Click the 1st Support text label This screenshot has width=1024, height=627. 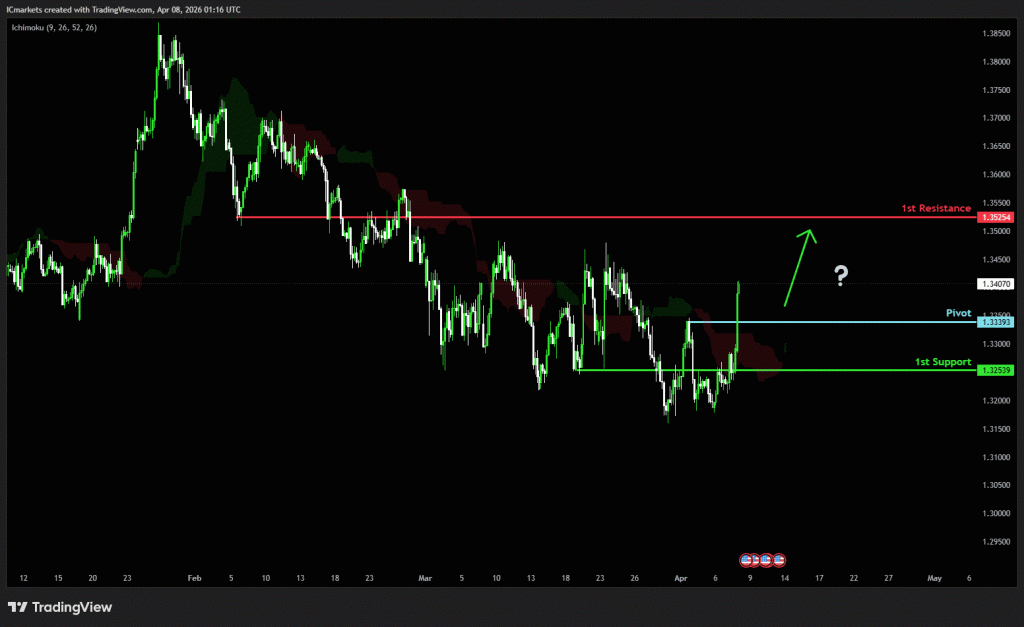[x=942, y=362]
